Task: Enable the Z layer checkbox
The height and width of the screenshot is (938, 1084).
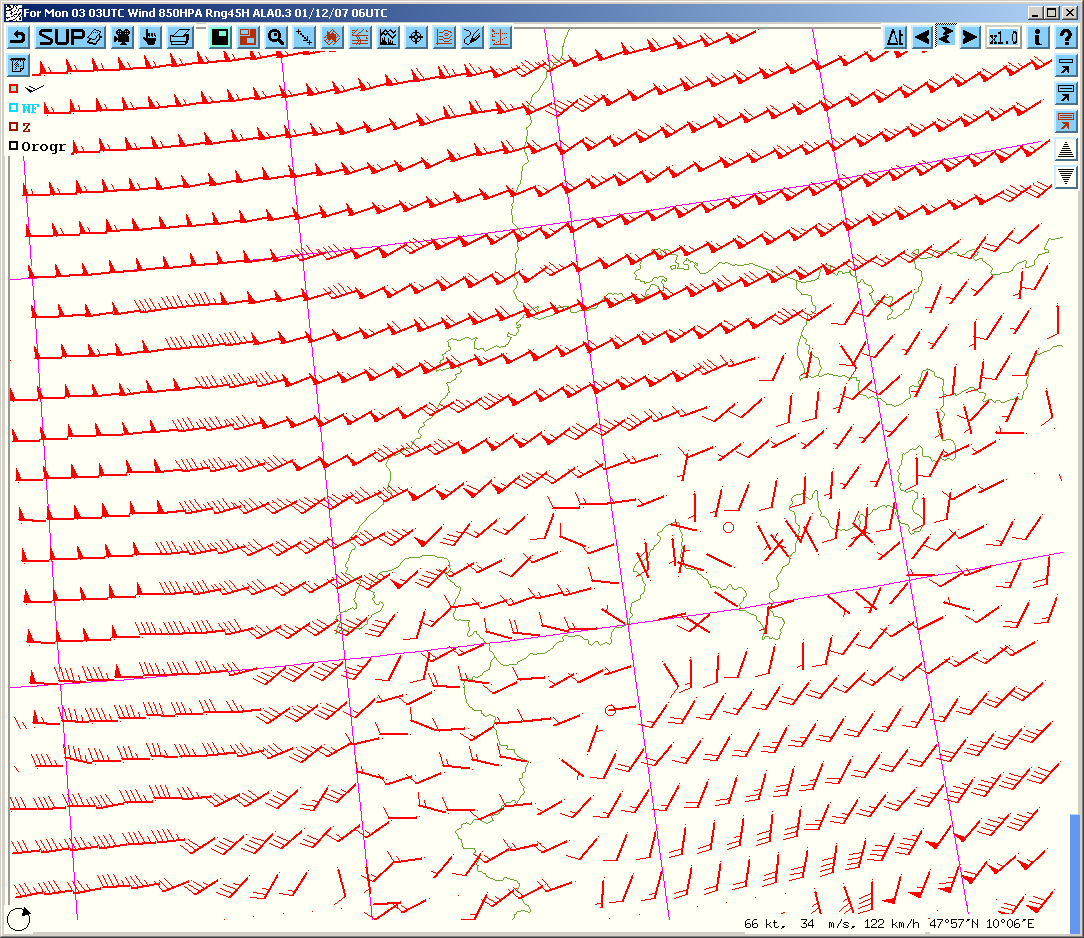Action: [14, 127]
